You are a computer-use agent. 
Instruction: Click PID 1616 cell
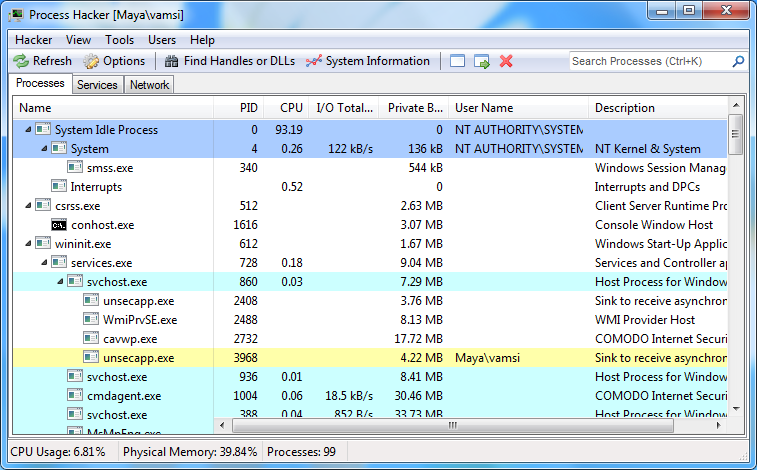[245, 225]
